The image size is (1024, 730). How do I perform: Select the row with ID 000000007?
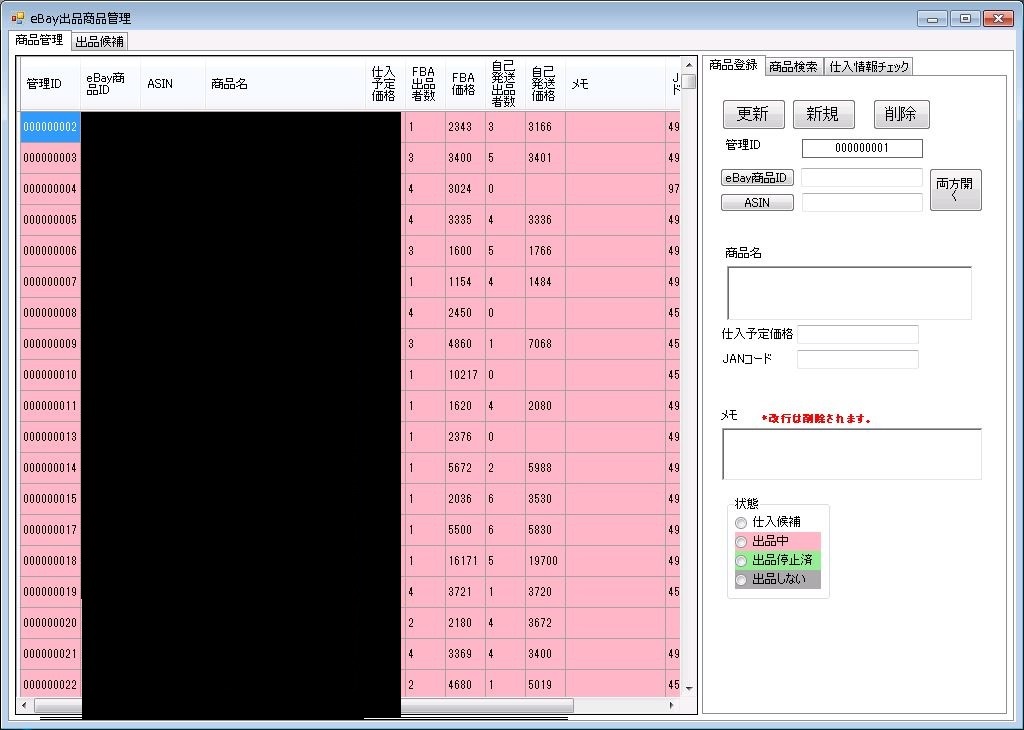click(x=350, y=282)
